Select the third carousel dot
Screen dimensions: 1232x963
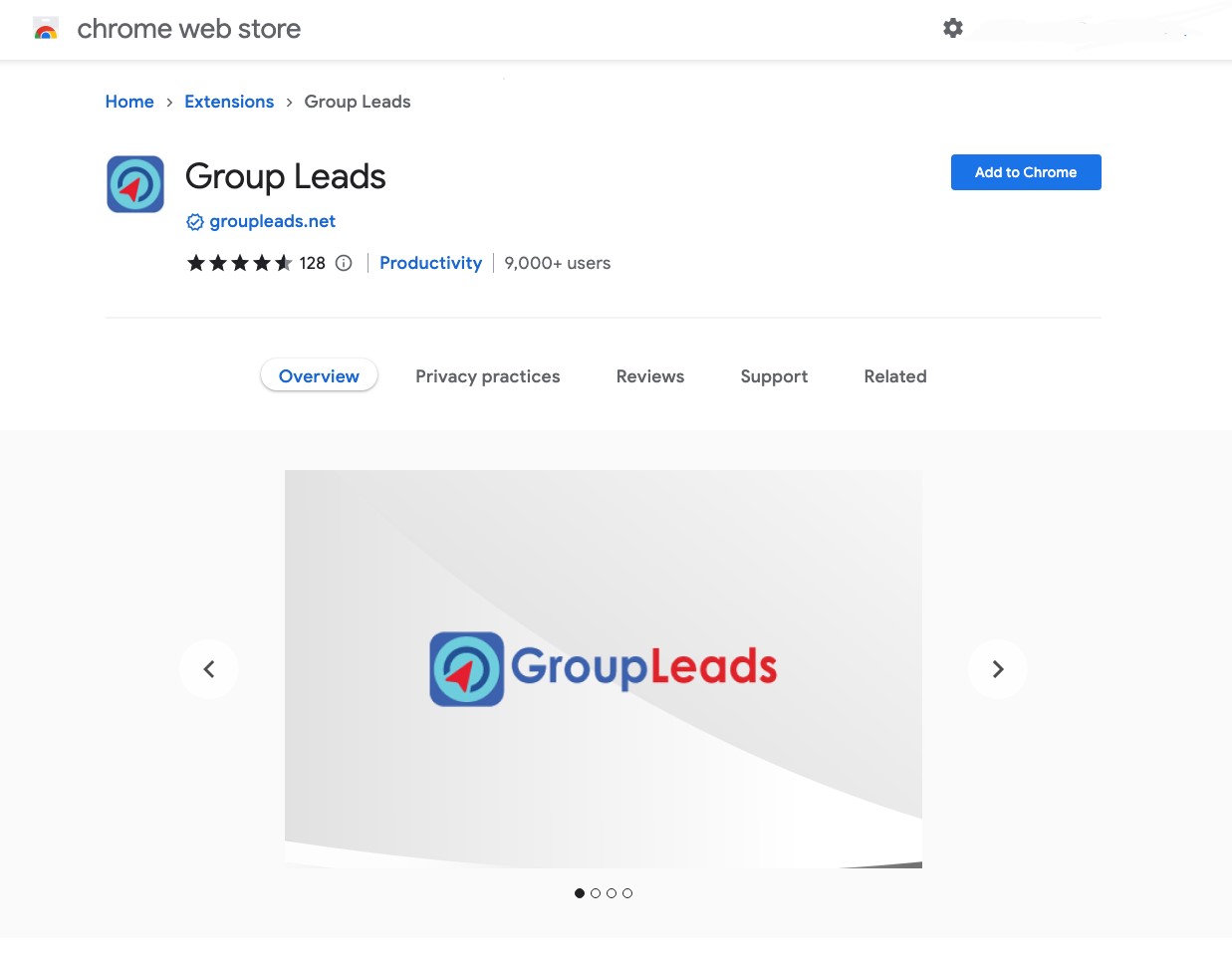pyautogui.click(x=612, y=893)
